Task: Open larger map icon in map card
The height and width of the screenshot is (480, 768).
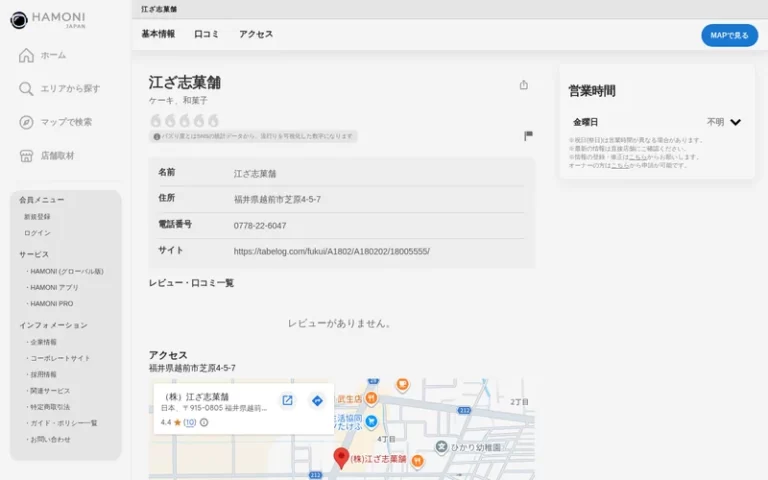Action: click(x=288, y=400)
